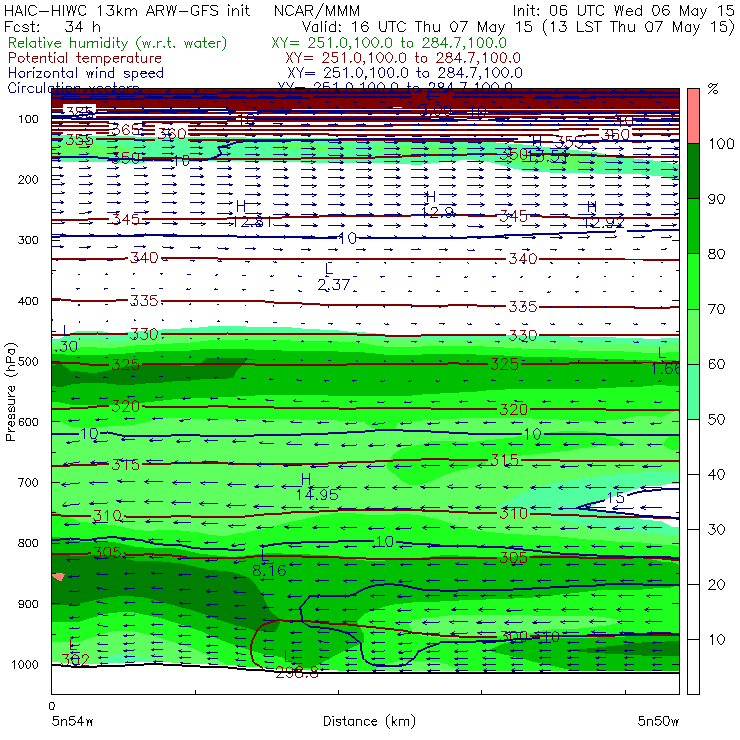740x740 pixels.
Task: Click the L 8.16 wind speed minimum label
Action: coord(269,563)
